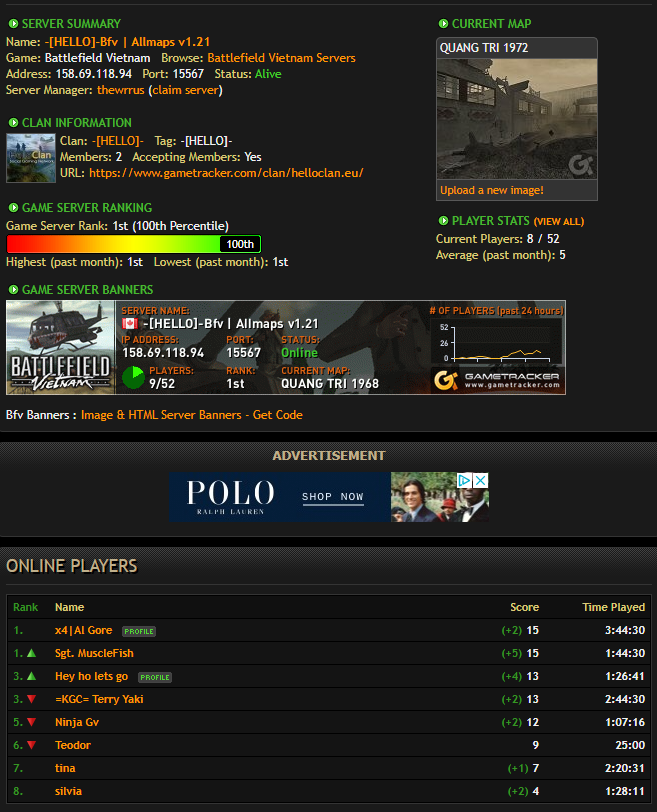Click the 100th percentile rank bar
Image resolution: width=657 pixels, height=812 pixels.
133,244
